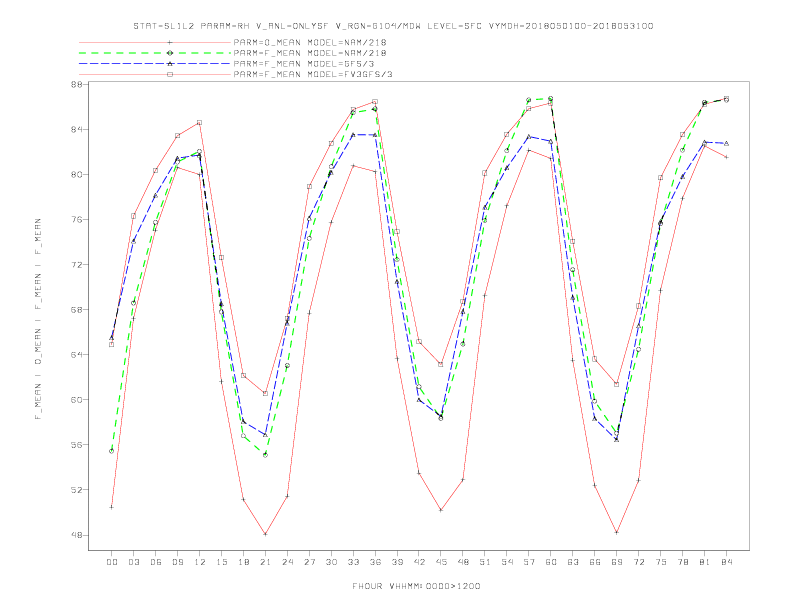Click x-axis forecast hour label 39
The image size is (792, 612).
pos(397,562)
